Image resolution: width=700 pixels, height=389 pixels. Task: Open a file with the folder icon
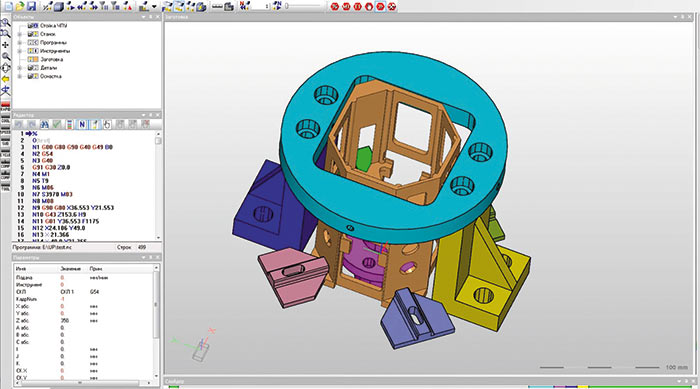click(x=20, y=6)
